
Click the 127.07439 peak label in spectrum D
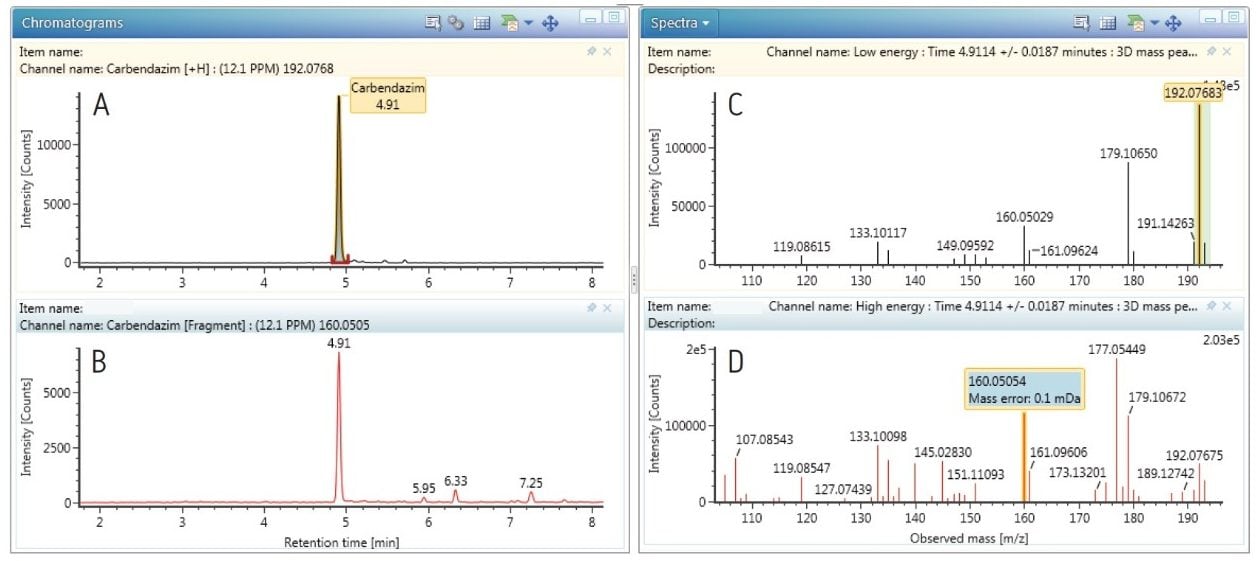pyautogui.click(x=843, y=489)
